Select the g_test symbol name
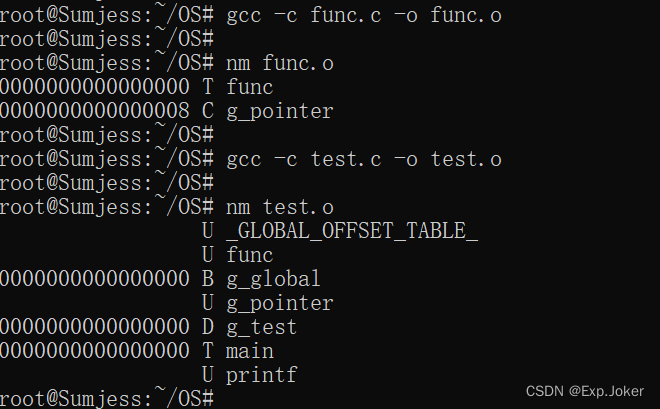660x409 pixels. [261, 327]
